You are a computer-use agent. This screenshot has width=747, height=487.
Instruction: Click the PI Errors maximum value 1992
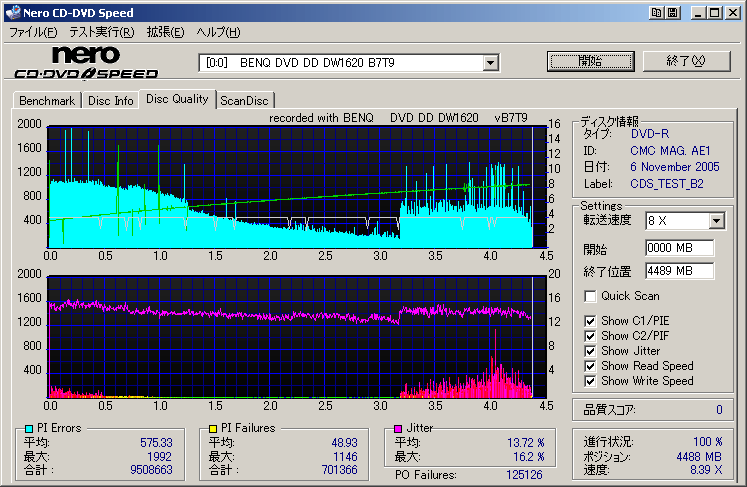point(159,457)
